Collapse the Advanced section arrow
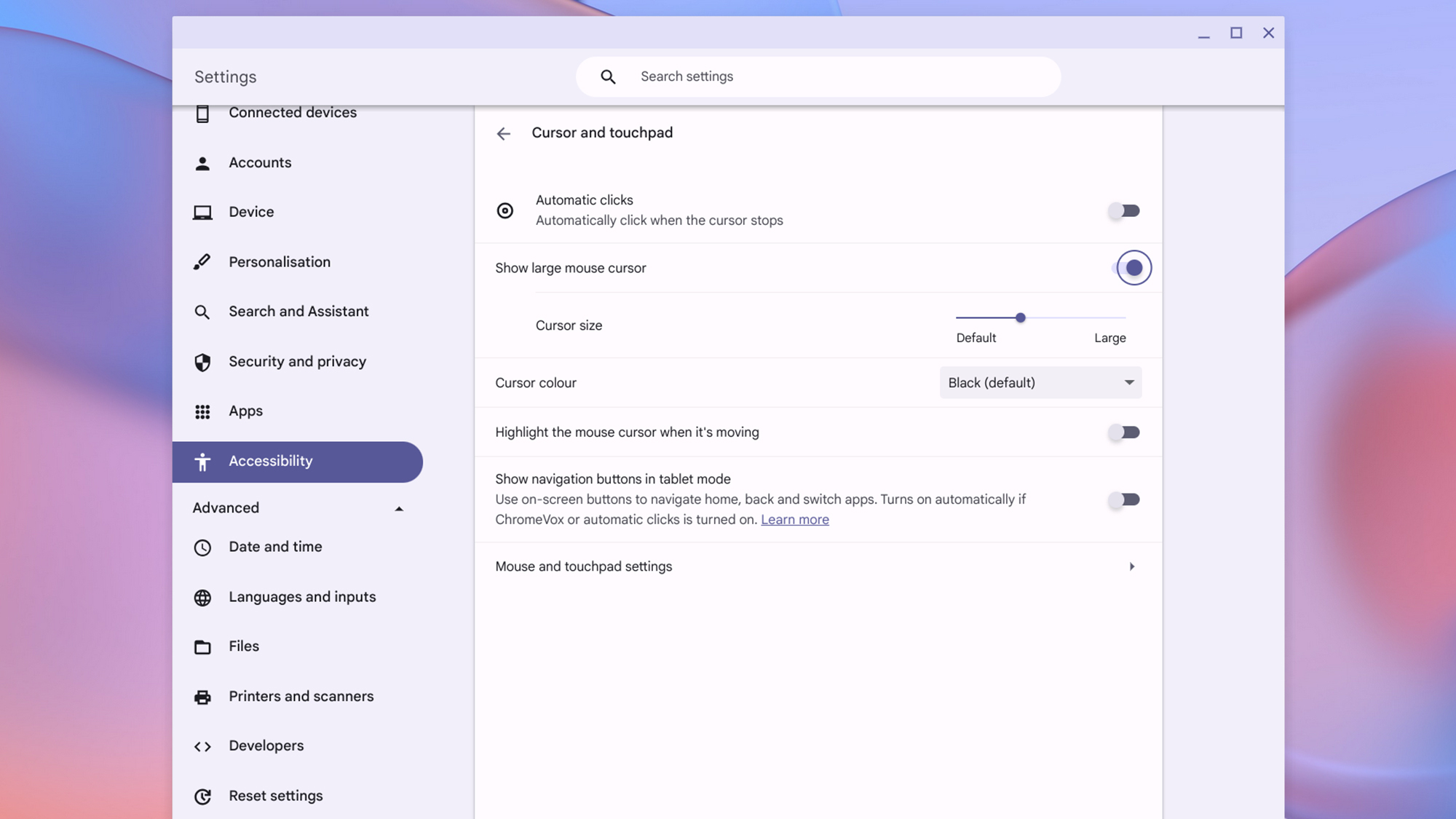 click(399, 509)
